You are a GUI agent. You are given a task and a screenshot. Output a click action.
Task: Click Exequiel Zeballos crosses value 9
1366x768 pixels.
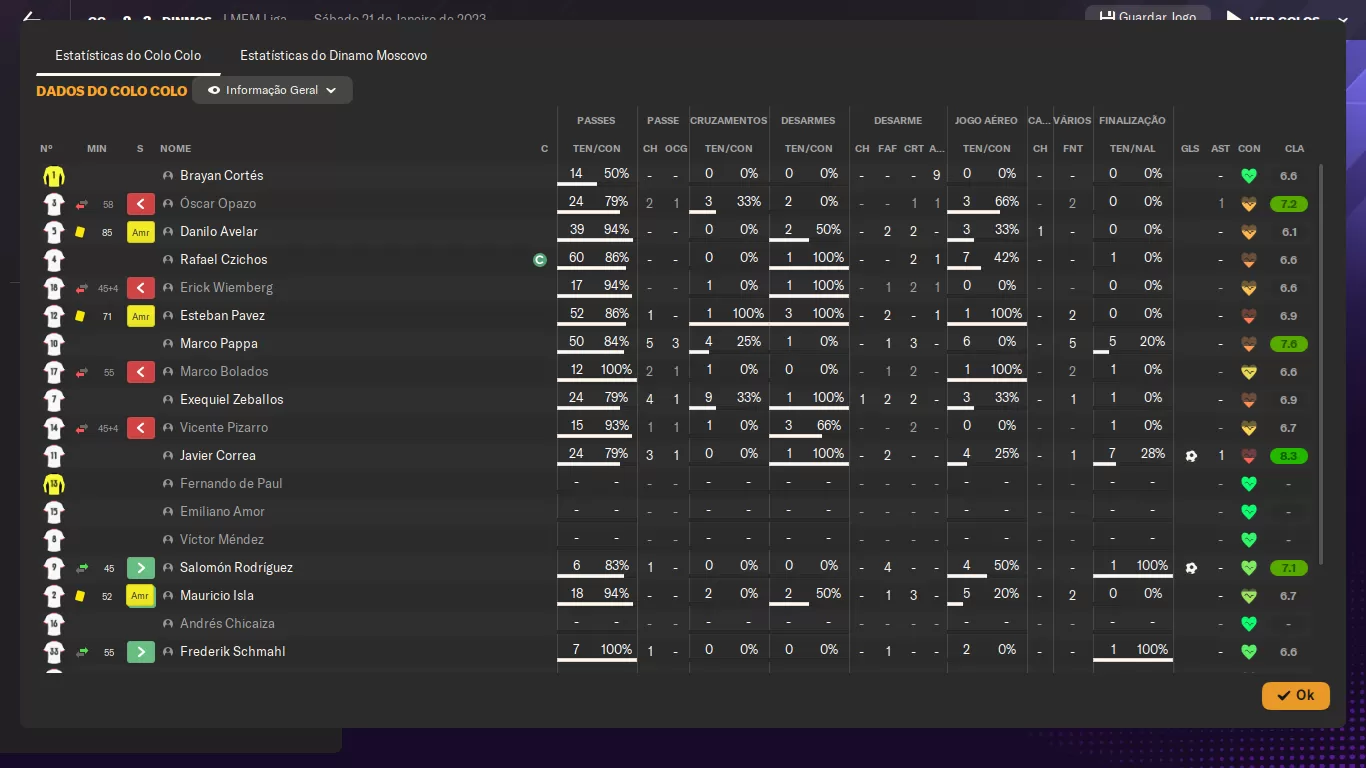coord(708,399)
